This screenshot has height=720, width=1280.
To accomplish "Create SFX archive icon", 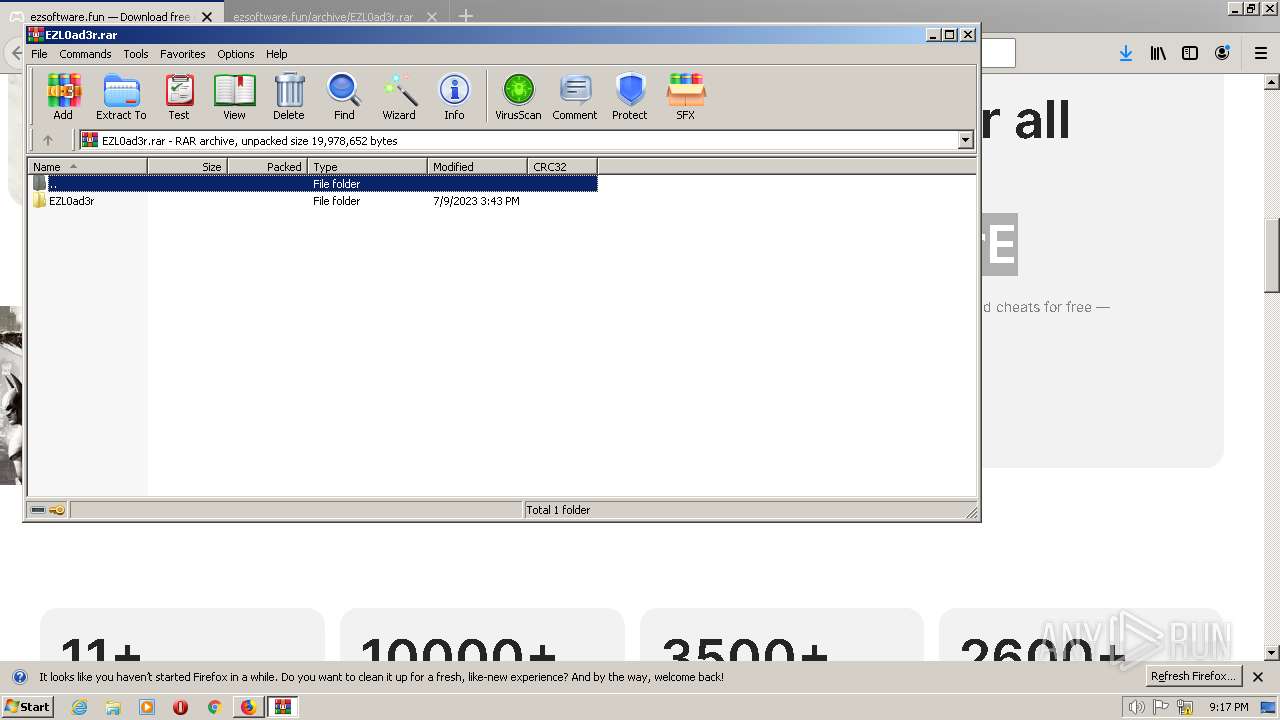I will (685, 97).
